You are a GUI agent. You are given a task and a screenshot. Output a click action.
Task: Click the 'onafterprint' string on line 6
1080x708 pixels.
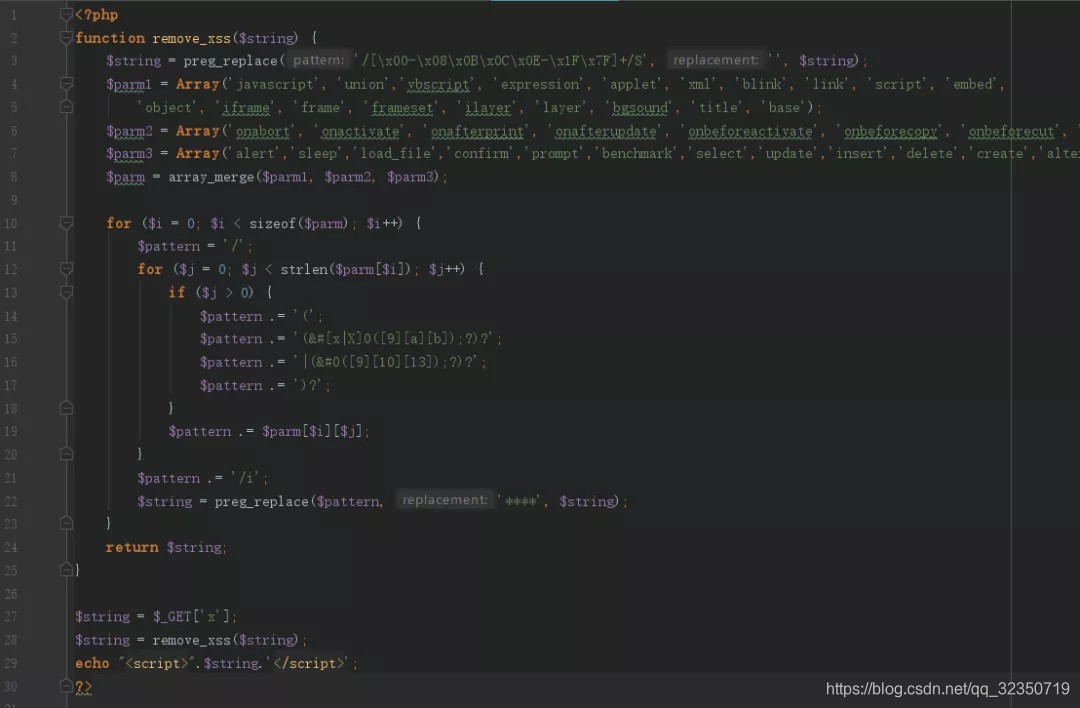coord(477,131)
